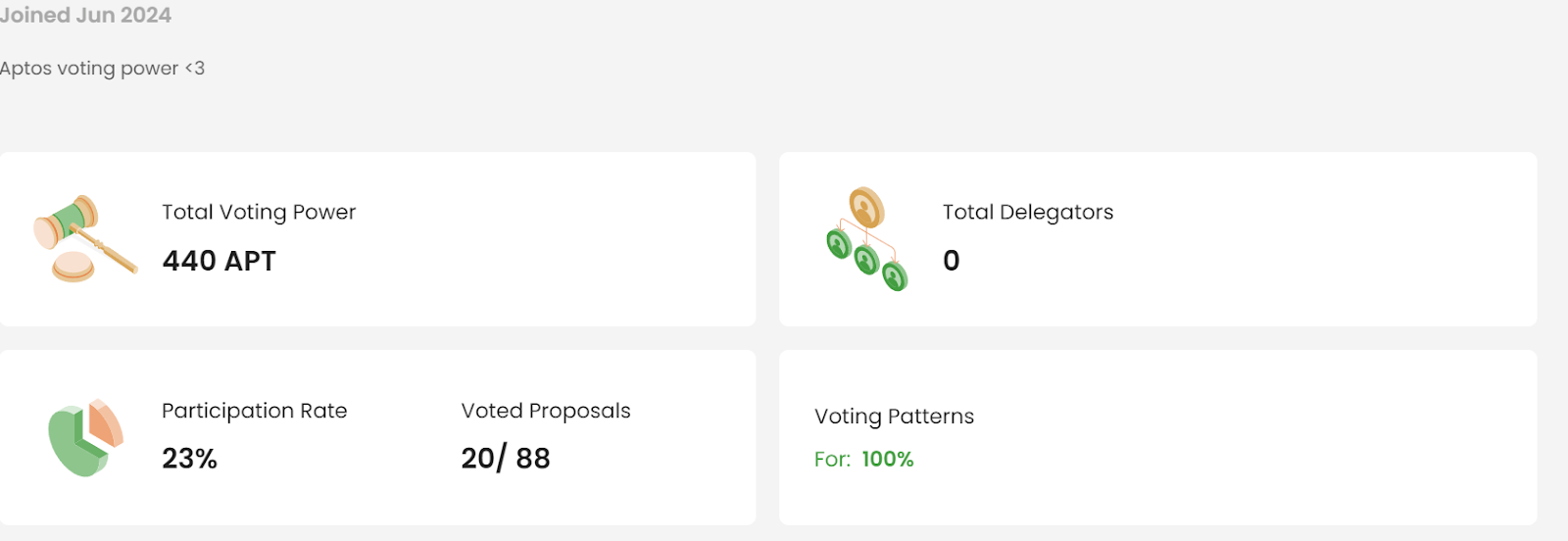
Task: Select the Total Voting Power label
Action: 259,212
